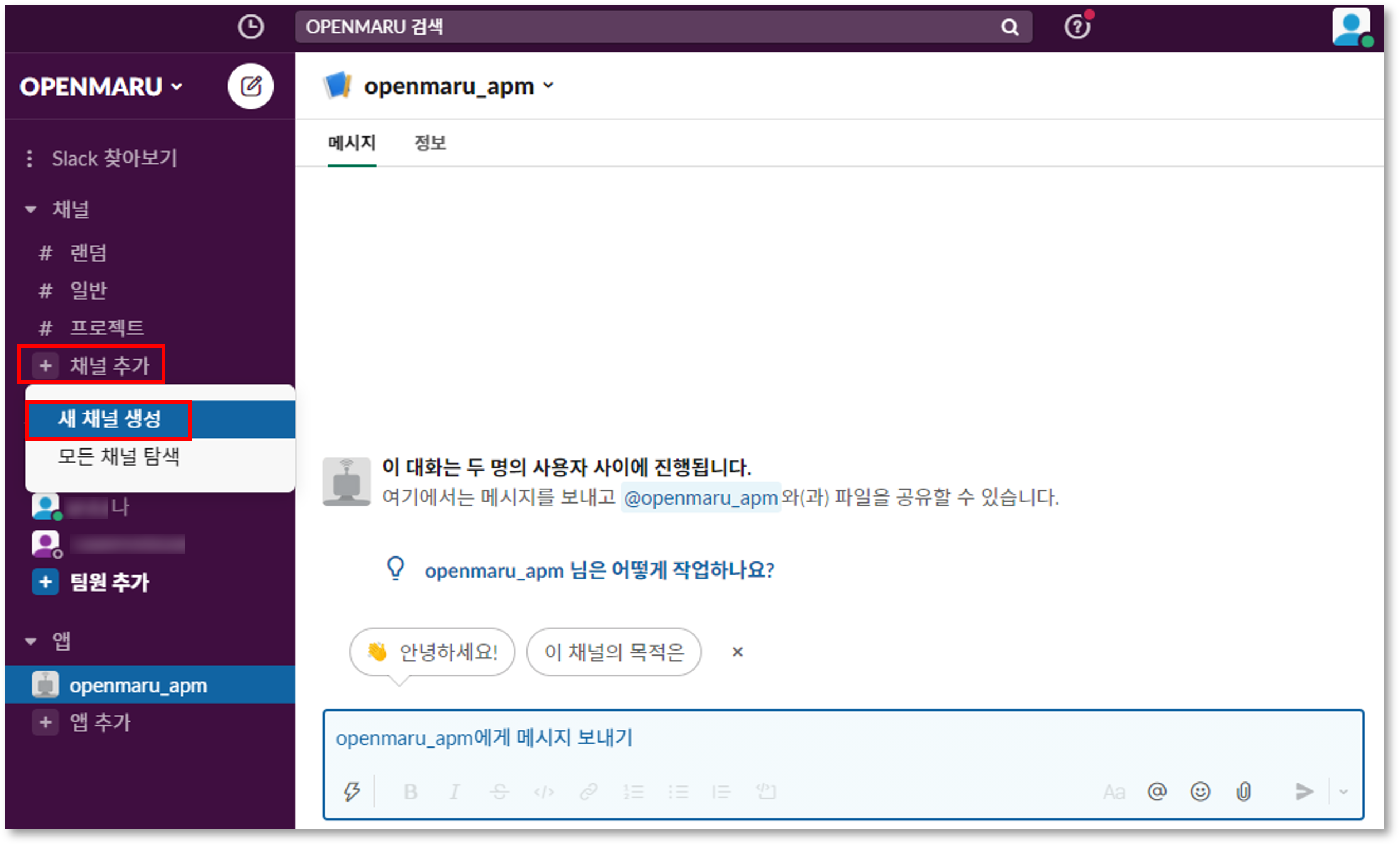
Task: Toggle bold formatting in message toolbar
Action: coord(410,791)
